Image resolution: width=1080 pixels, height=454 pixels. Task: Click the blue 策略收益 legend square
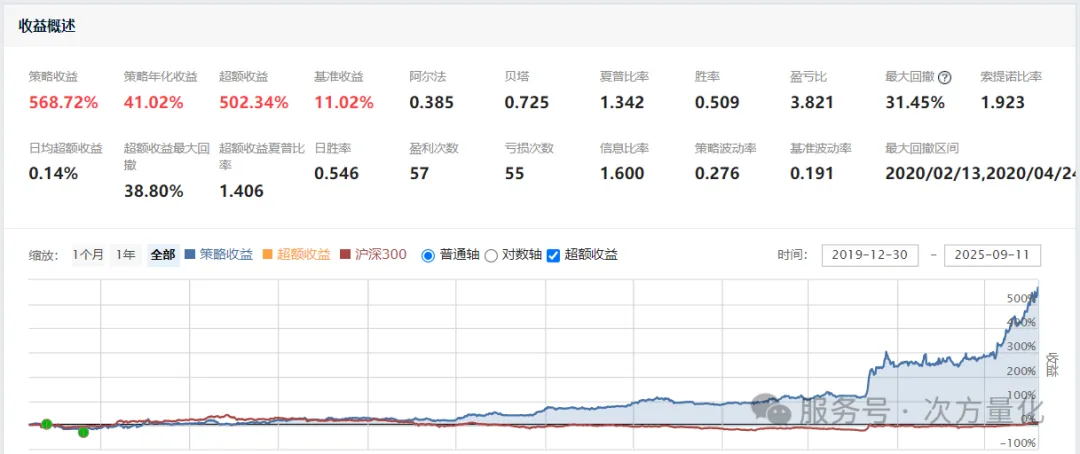pos(191,255)
